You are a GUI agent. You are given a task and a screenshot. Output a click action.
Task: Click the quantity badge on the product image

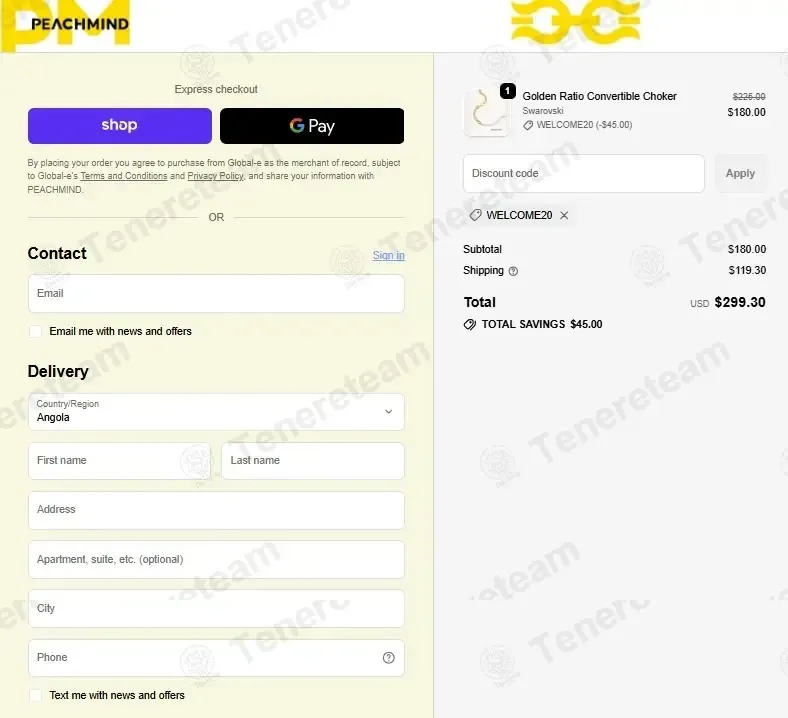click(x=508, y=91)
